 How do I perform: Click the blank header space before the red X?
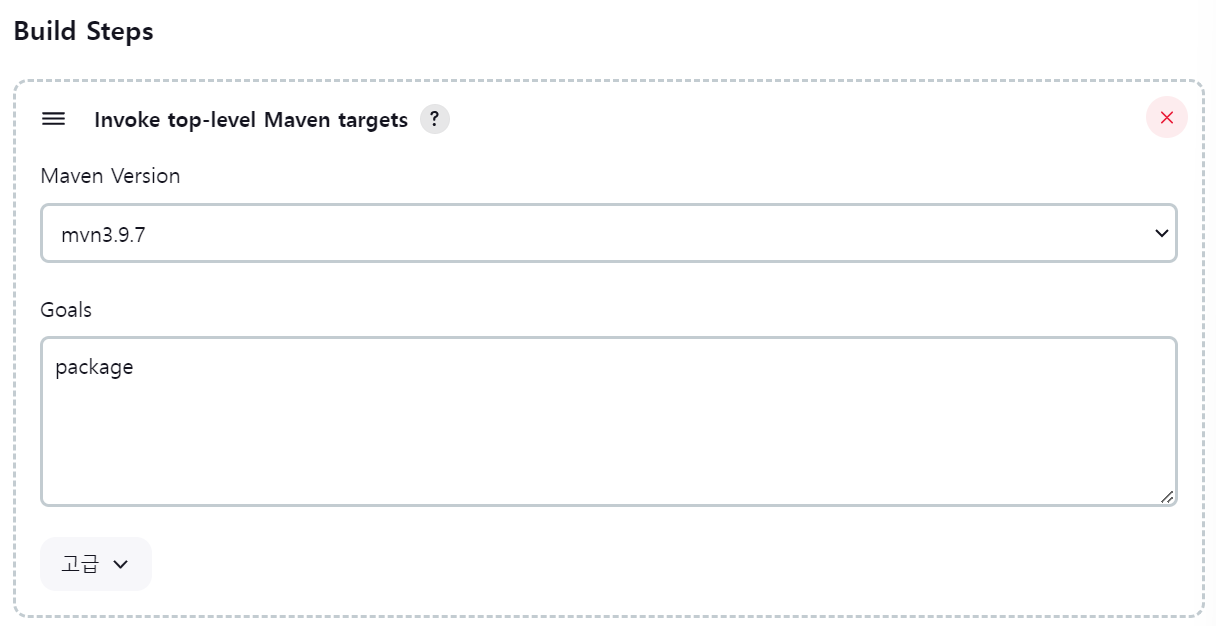(795, 119)
